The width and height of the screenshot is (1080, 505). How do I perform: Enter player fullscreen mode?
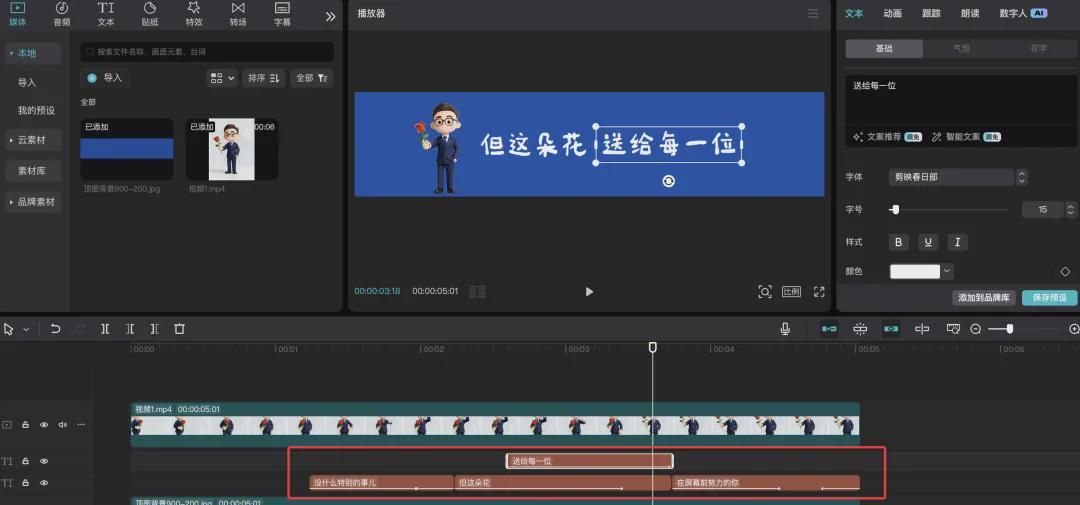tap(819, 291)
